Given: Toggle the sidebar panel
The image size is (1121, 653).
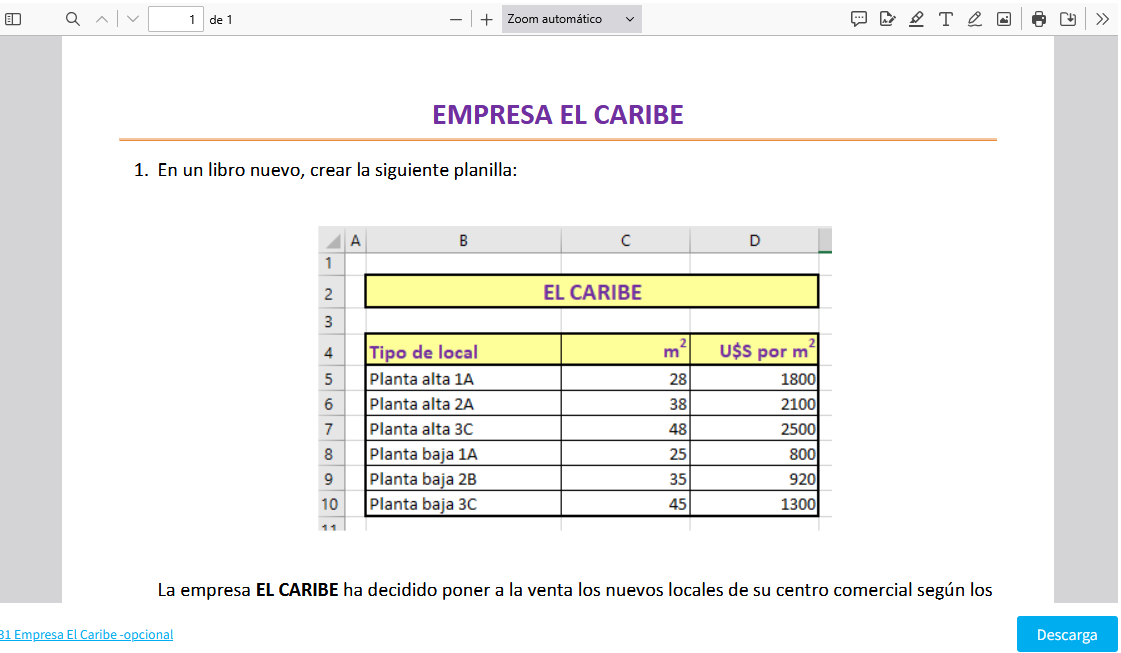Looking at the screenshot, I should pyautogui.click(x=14, y=19).
